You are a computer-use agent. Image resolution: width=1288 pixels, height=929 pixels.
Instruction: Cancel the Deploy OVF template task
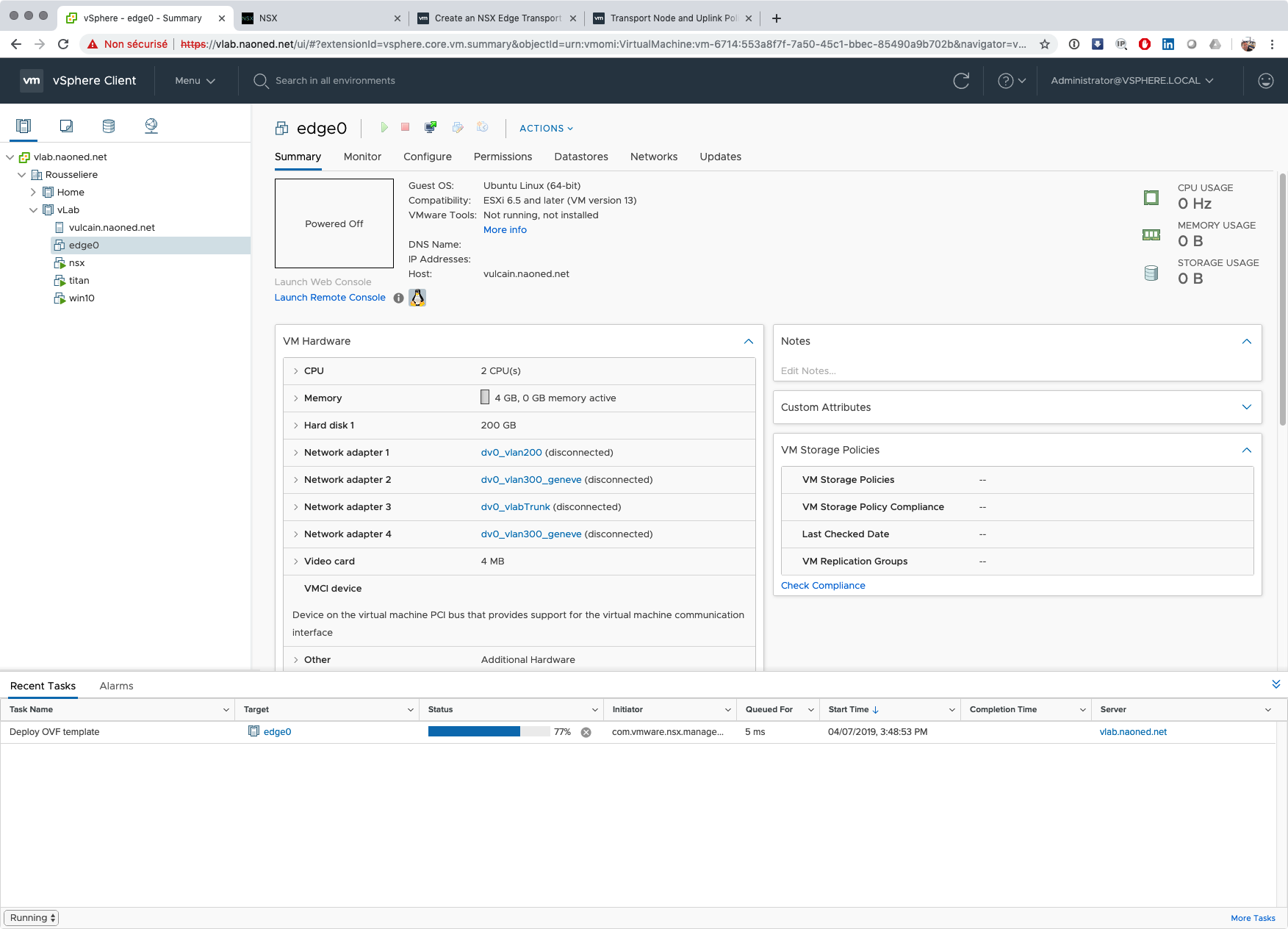point(586,732)
